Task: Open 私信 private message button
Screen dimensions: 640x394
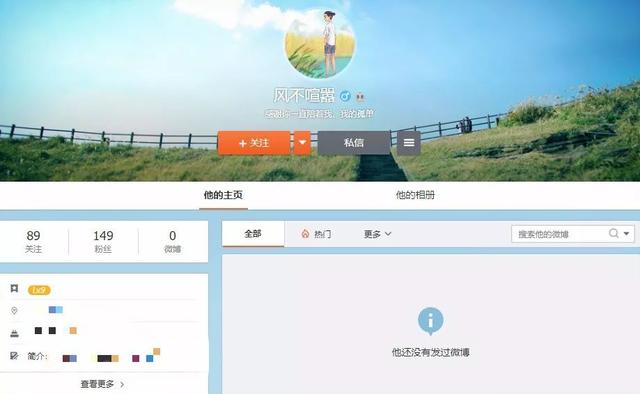Action: coord(353,143)
